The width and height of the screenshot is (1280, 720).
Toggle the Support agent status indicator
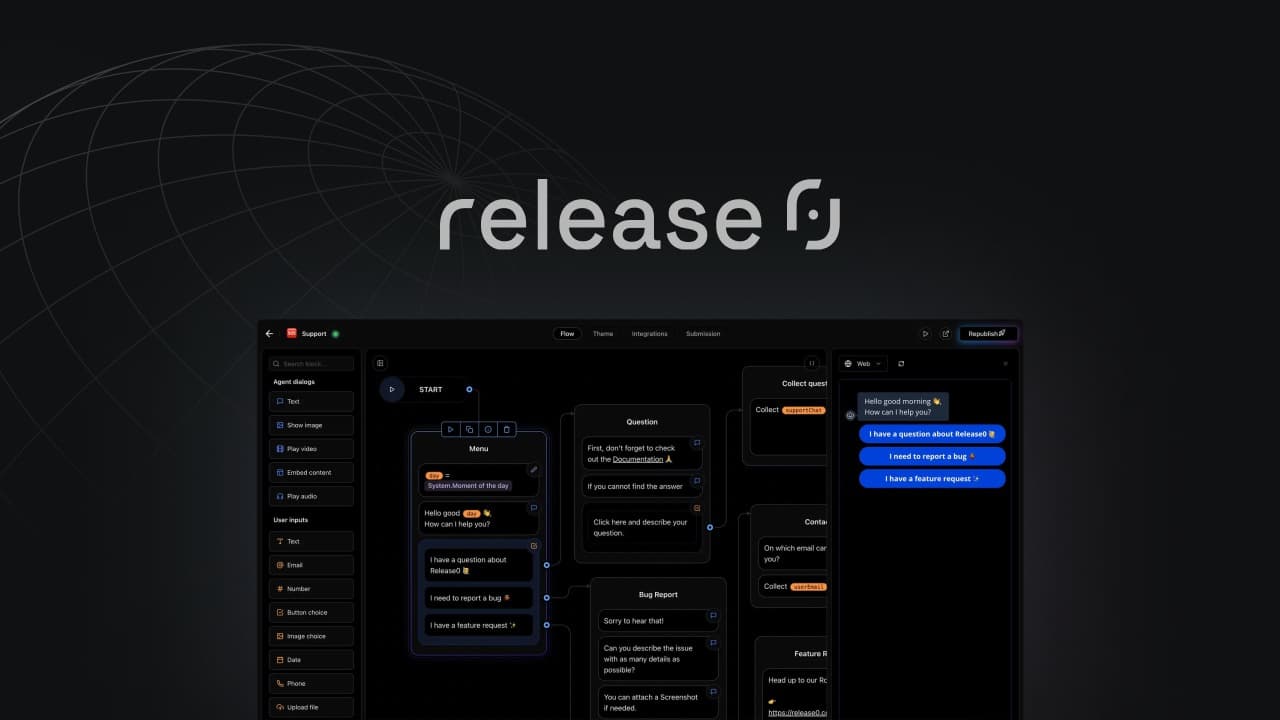tap(336, 333)
